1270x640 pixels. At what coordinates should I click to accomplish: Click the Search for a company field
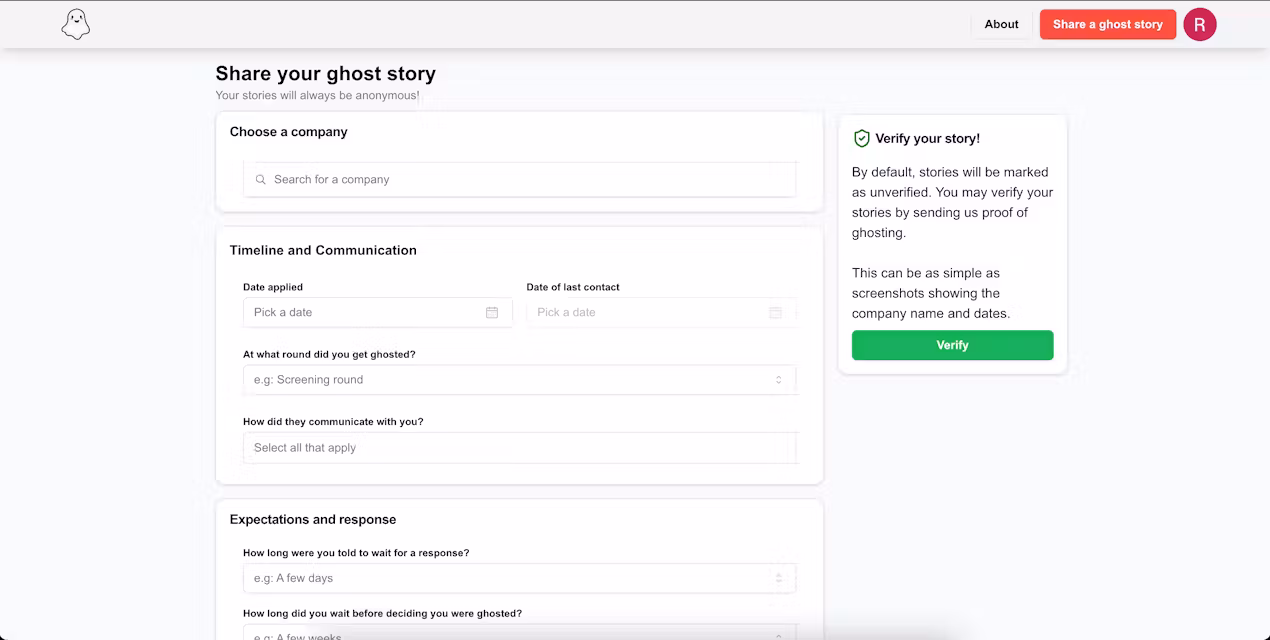pos(519,179)
